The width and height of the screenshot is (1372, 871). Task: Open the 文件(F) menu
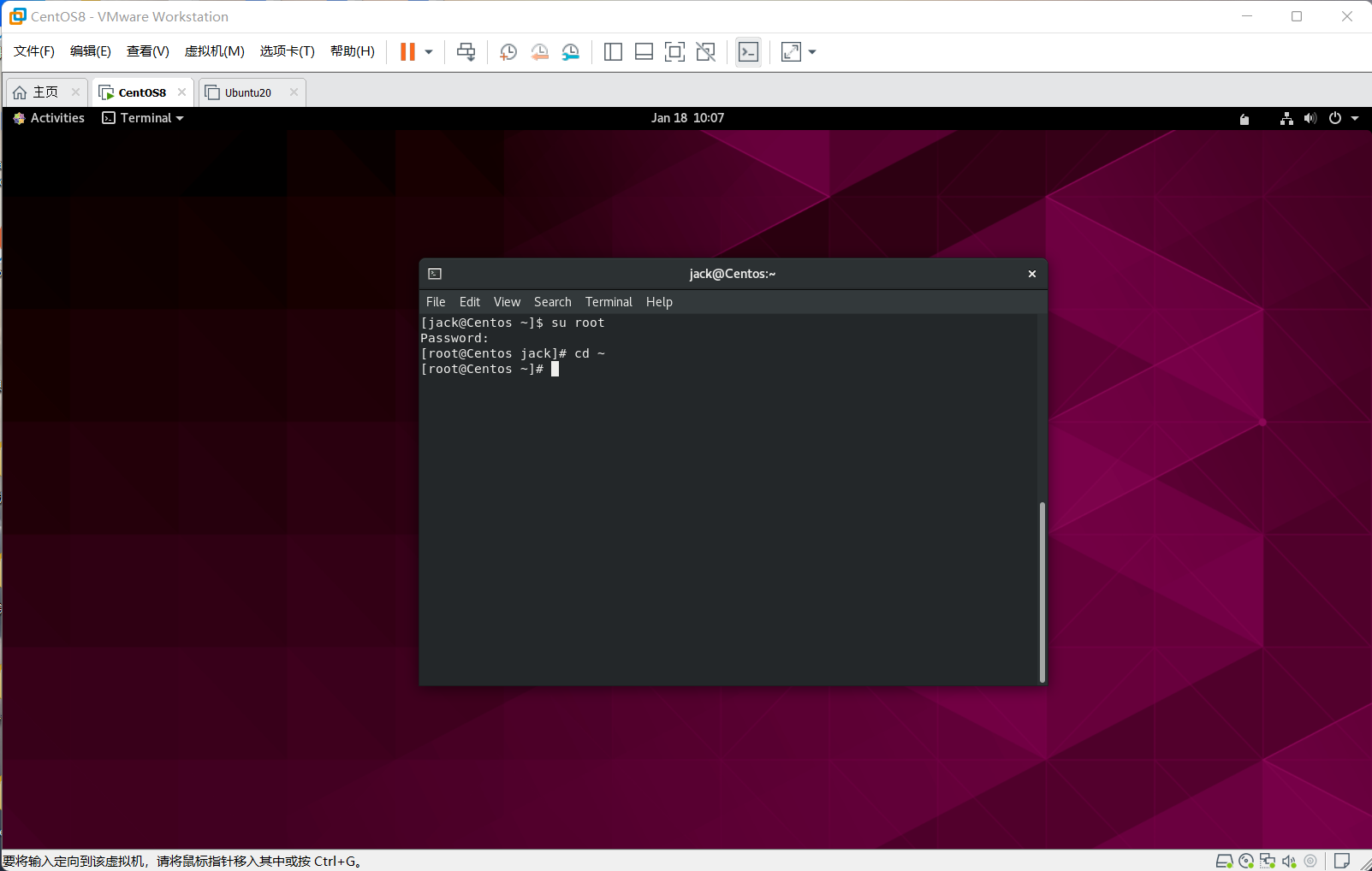click(34, 51)
